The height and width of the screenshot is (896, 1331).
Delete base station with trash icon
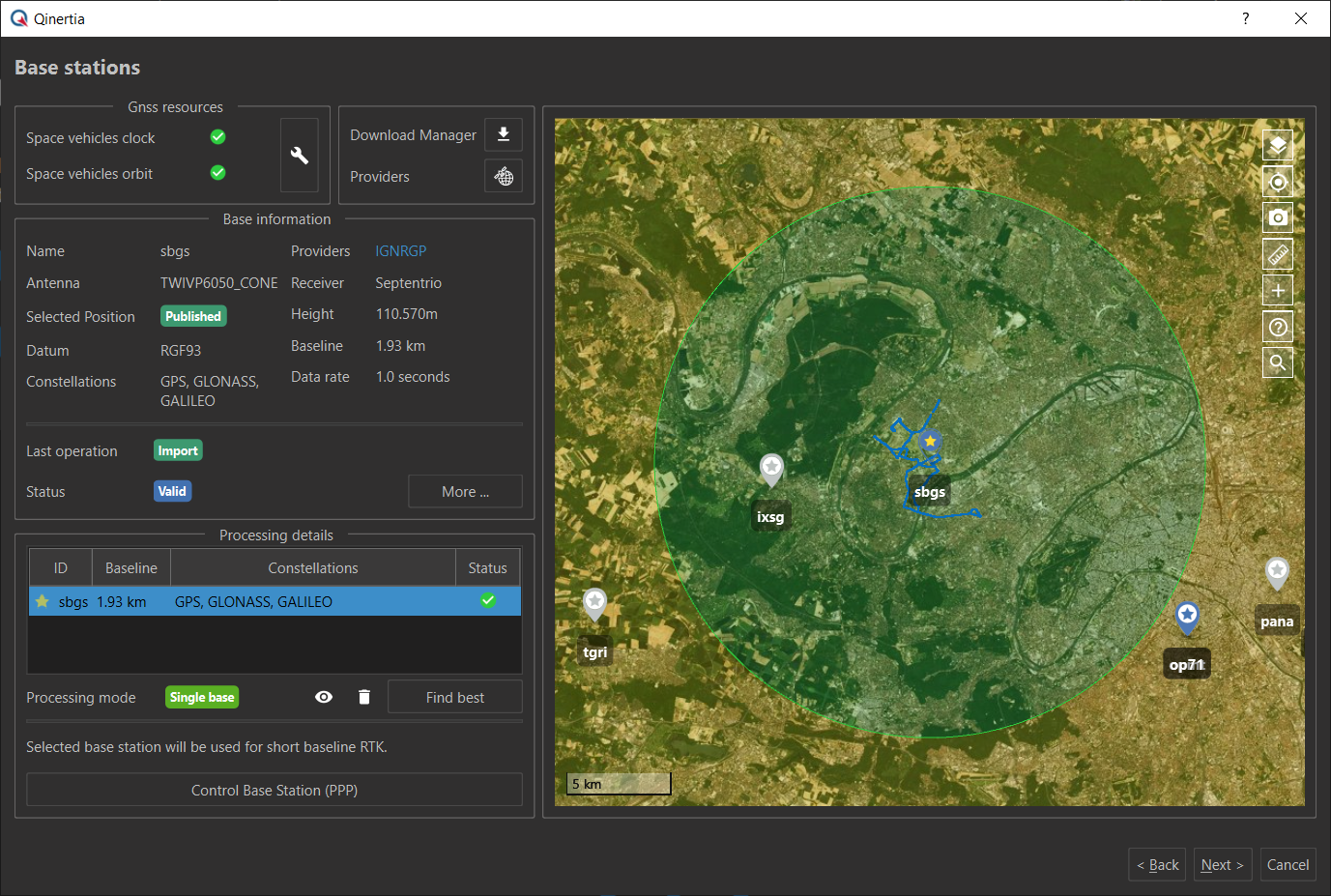click(x=364, y=697)
